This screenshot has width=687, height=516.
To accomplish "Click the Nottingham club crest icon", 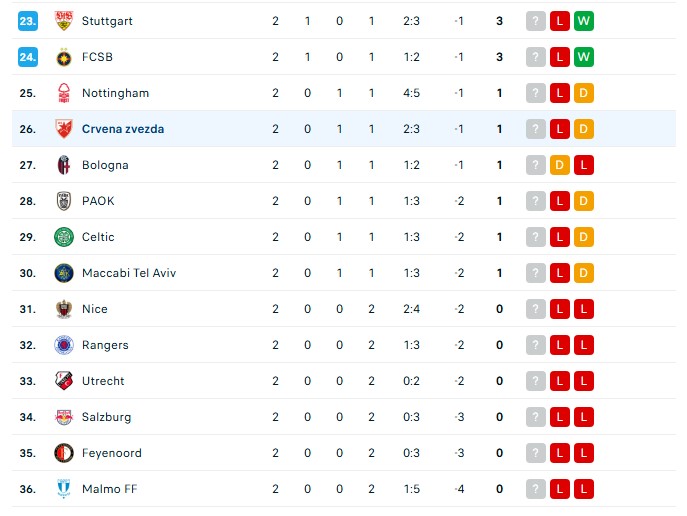I will (x=64, y=93).
